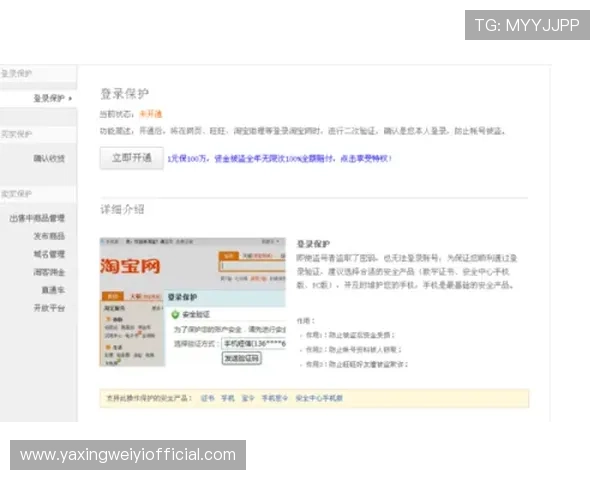Click the 作用2 bullet line
Screen dimensions: 600x480
point(353,349)
